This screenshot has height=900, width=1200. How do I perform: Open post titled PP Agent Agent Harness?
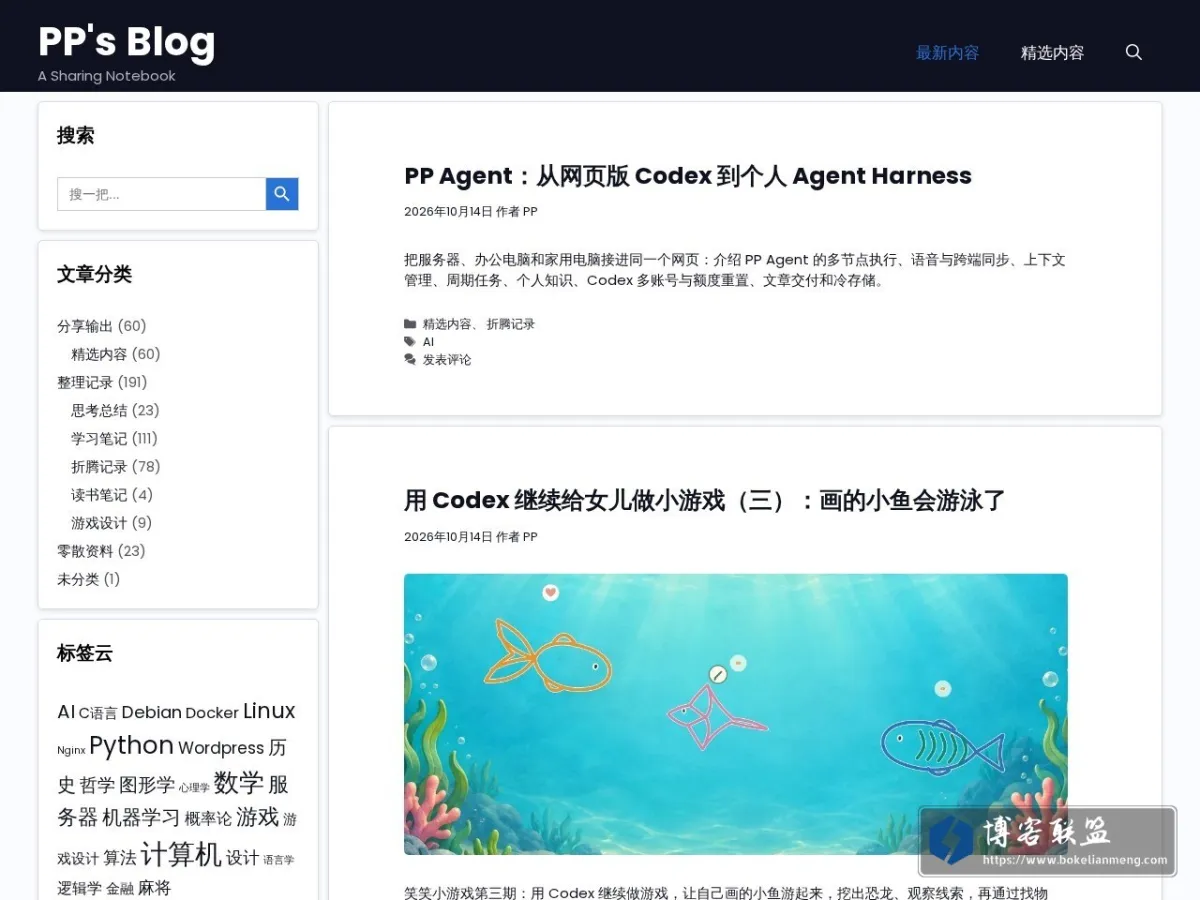(x=688, y=176)
